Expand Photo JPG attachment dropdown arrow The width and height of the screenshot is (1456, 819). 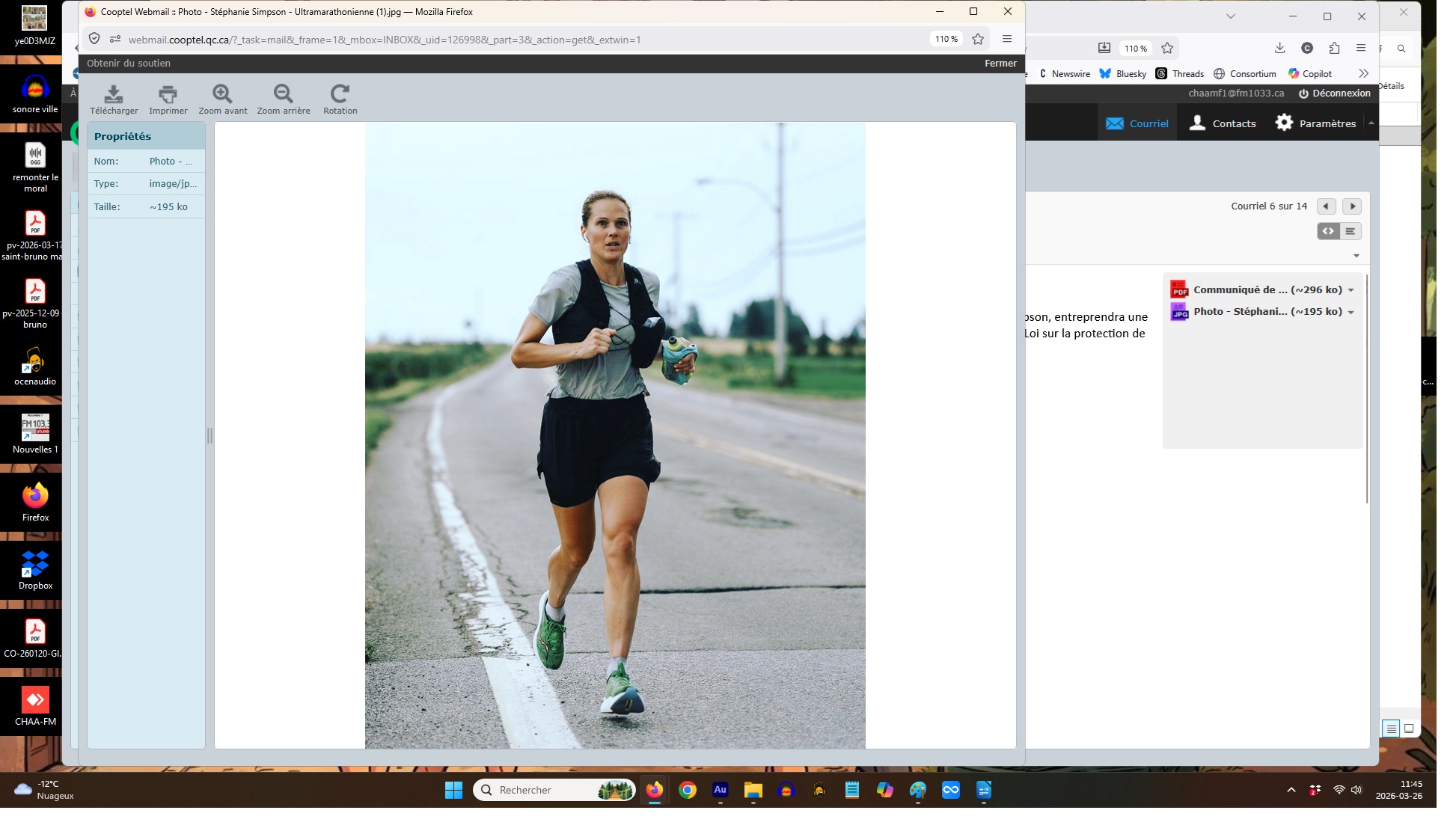pyautogui.click(x=1351, y=312)
